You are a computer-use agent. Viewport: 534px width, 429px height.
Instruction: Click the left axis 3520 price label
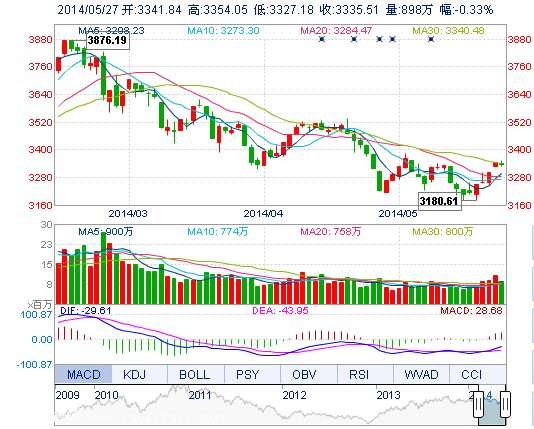click(x=41, y=122)
